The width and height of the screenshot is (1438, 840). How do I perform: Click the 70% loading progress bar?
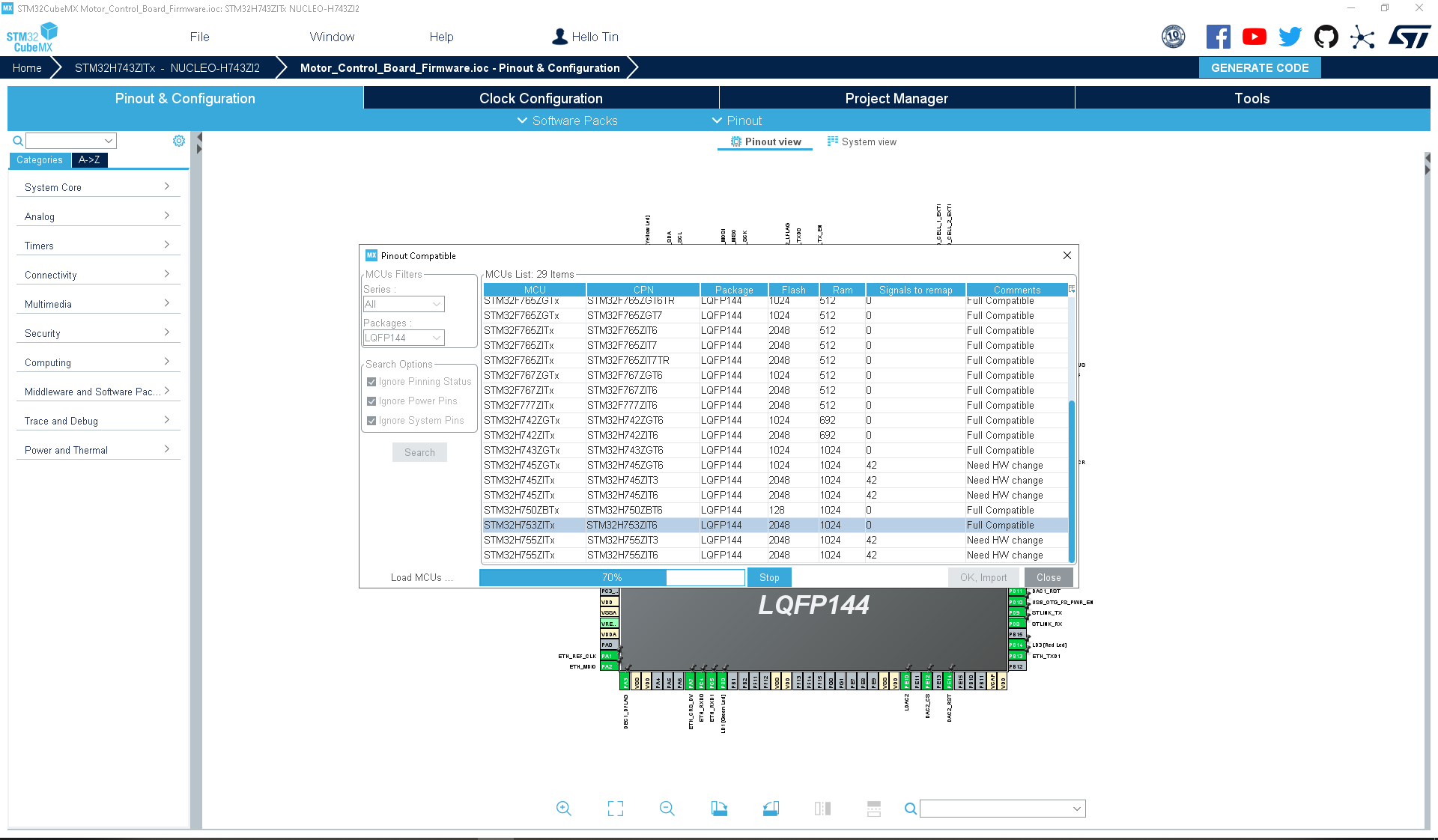[x=612, y=577]
